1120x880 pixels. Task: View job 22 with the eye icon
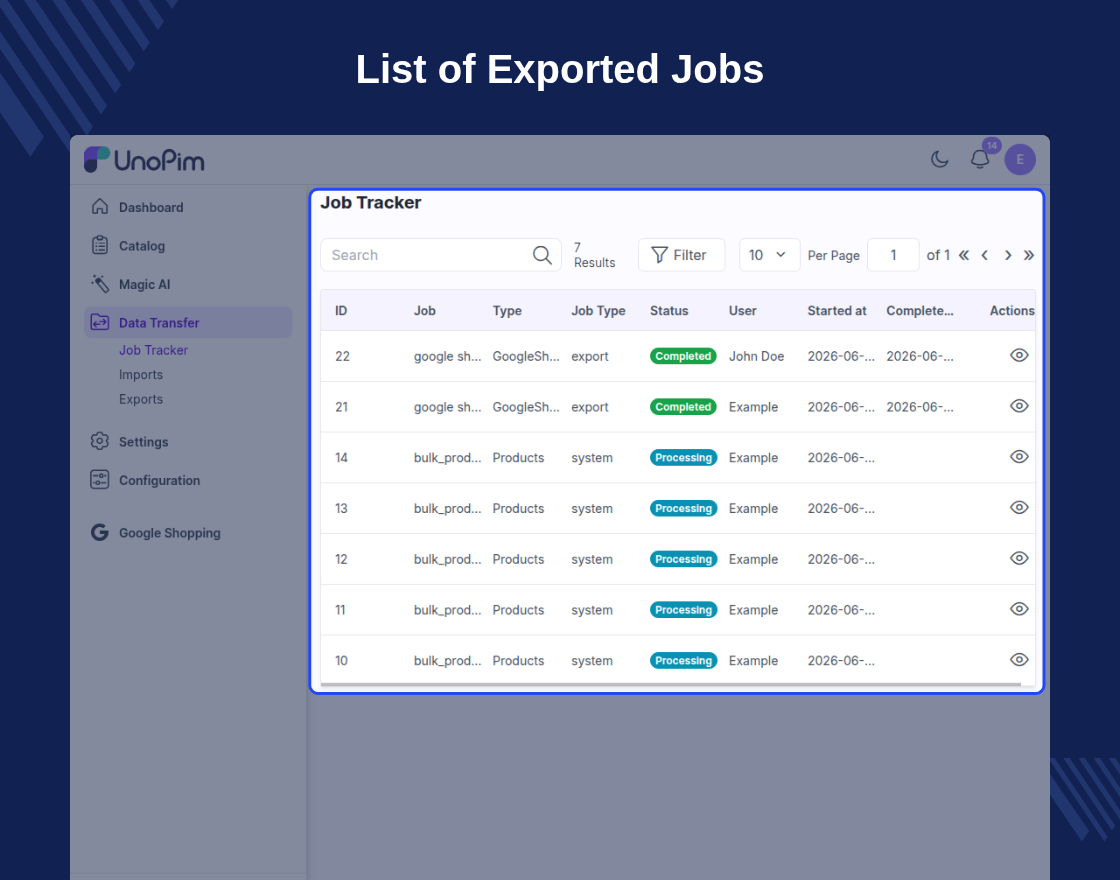click(x=1019, y=355)
